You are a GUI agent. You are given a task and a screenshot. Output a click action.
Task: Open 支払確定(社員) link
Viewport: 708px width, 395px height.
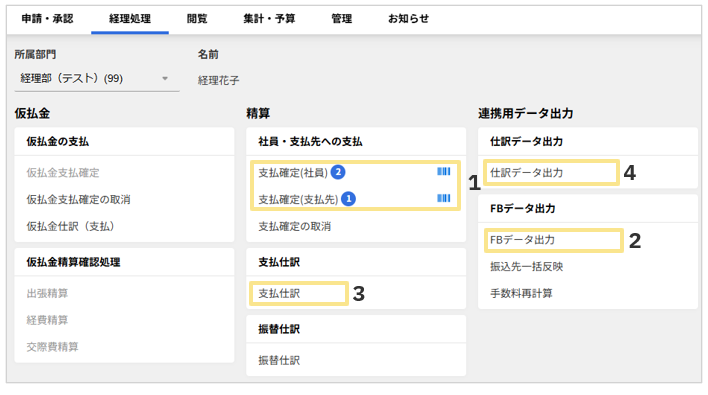[293, 172]
